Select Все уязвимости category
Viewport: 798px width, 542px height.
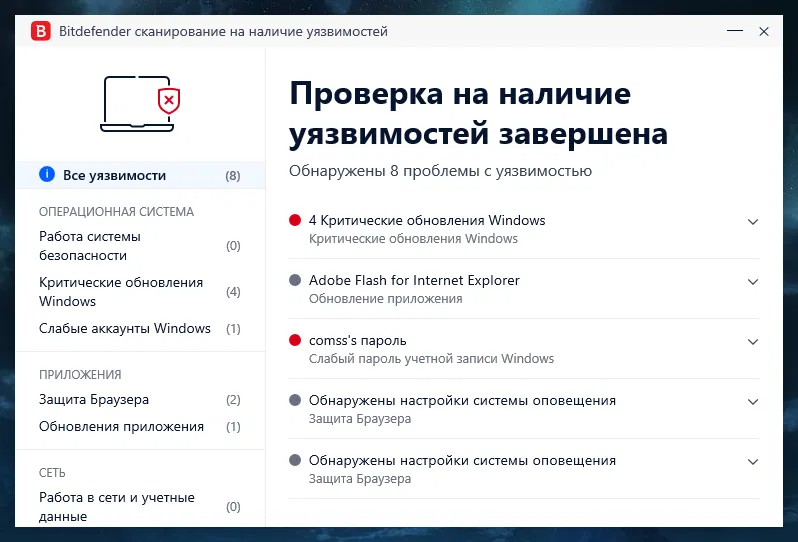tap(140, 175)
